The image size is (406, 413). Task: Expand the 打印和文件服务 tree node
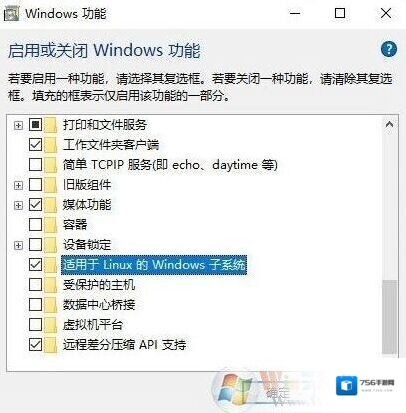pyautogui.click(x=18, y=125)
